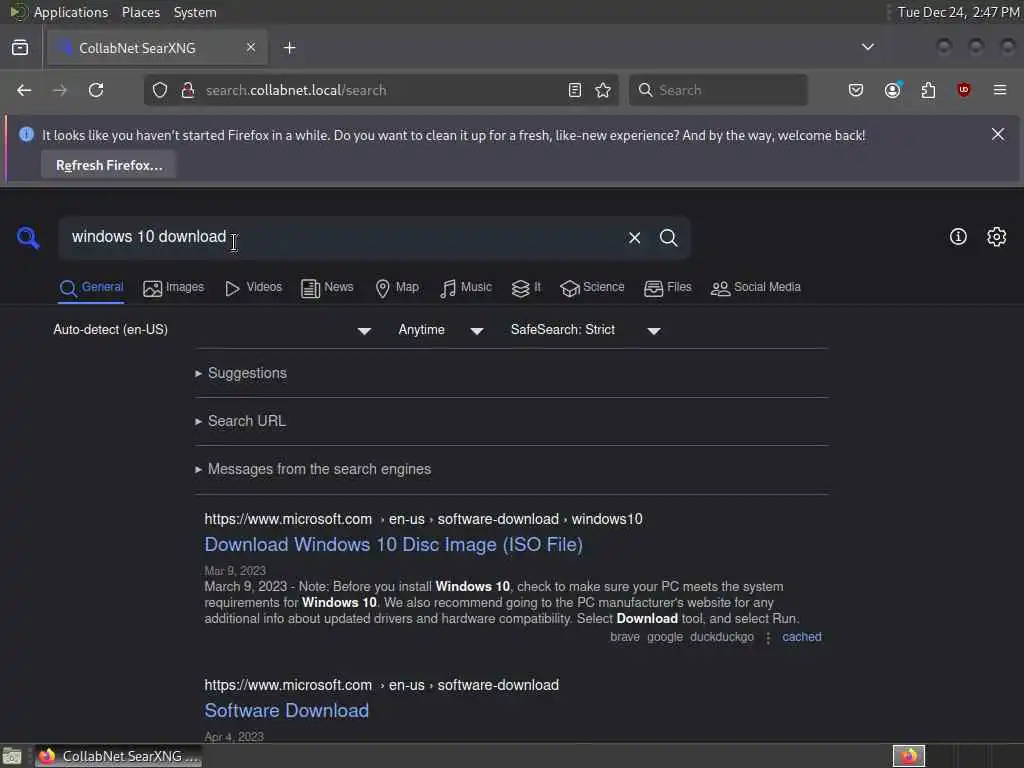Screen dimensions: 1024x768
Task: Click CollabNet SearXNG taskbar window button
Action: [119, 756]
